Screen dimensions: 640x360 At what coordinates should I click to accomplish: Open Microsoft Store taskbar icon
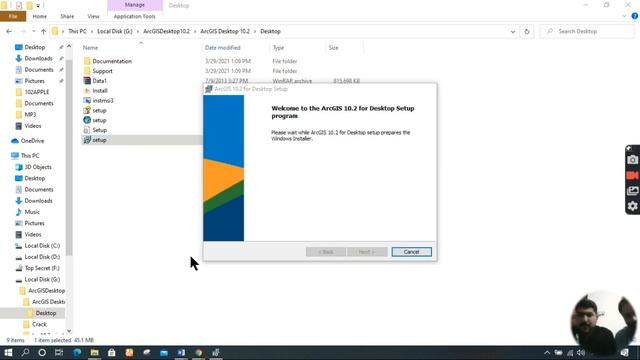point(111,352)
